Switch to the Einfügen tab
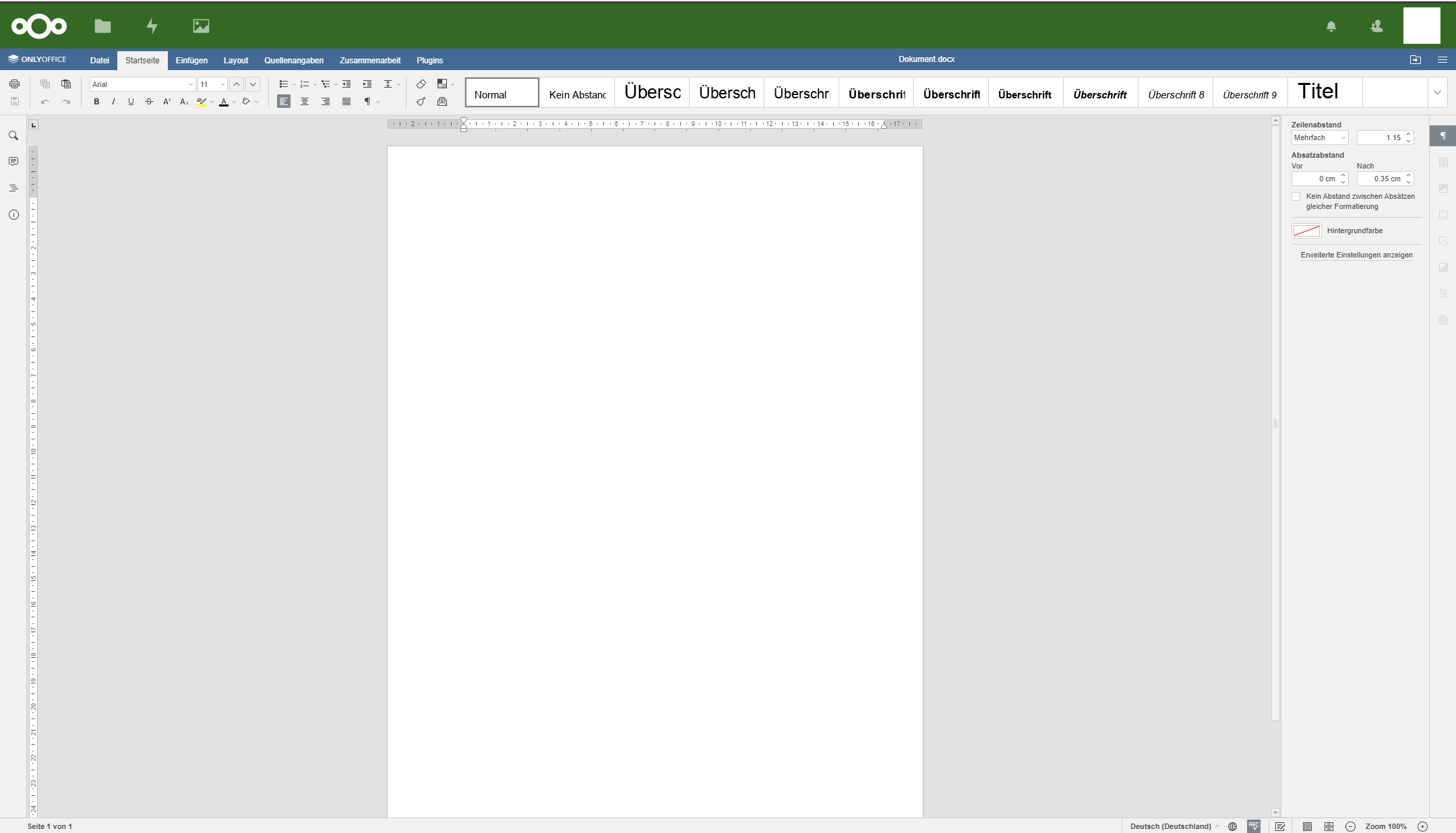The image size is (1456, 833). 191,61
